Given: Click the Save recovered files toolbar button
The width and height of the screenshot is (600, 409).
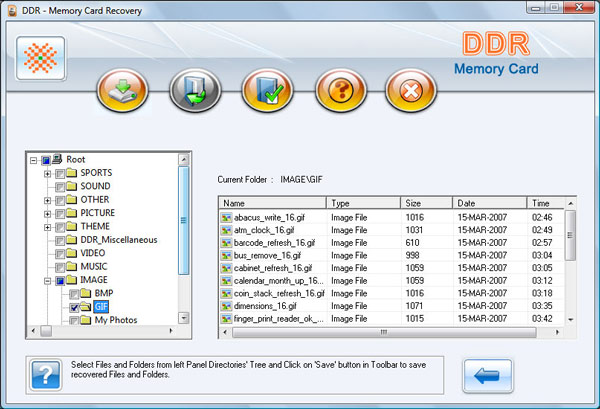Looking at the screenshot, I should coord(122,91).
